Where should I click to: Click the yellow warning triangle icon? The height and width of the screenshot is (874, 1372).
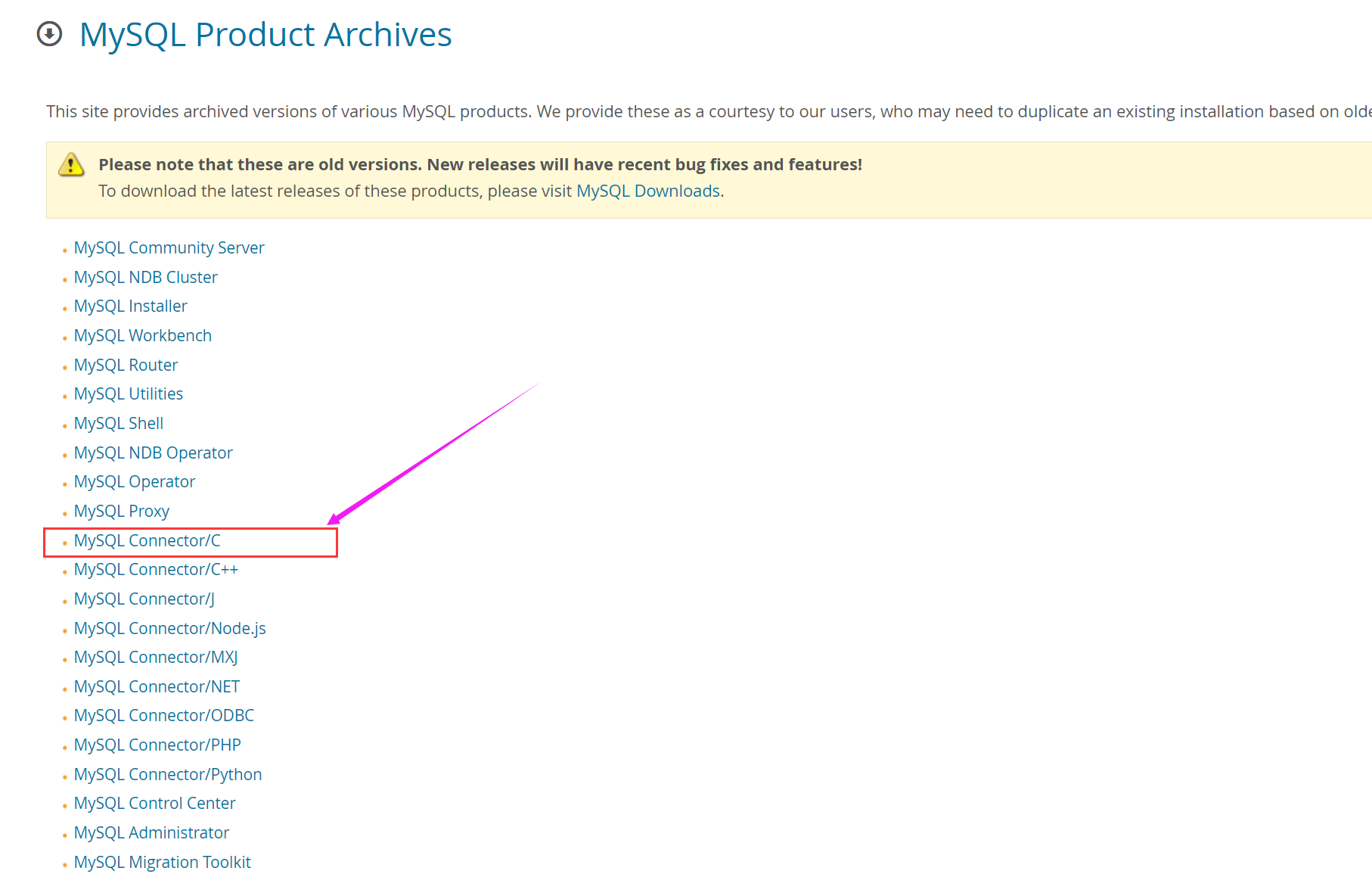pyautogui.click(x=71, y=164)
